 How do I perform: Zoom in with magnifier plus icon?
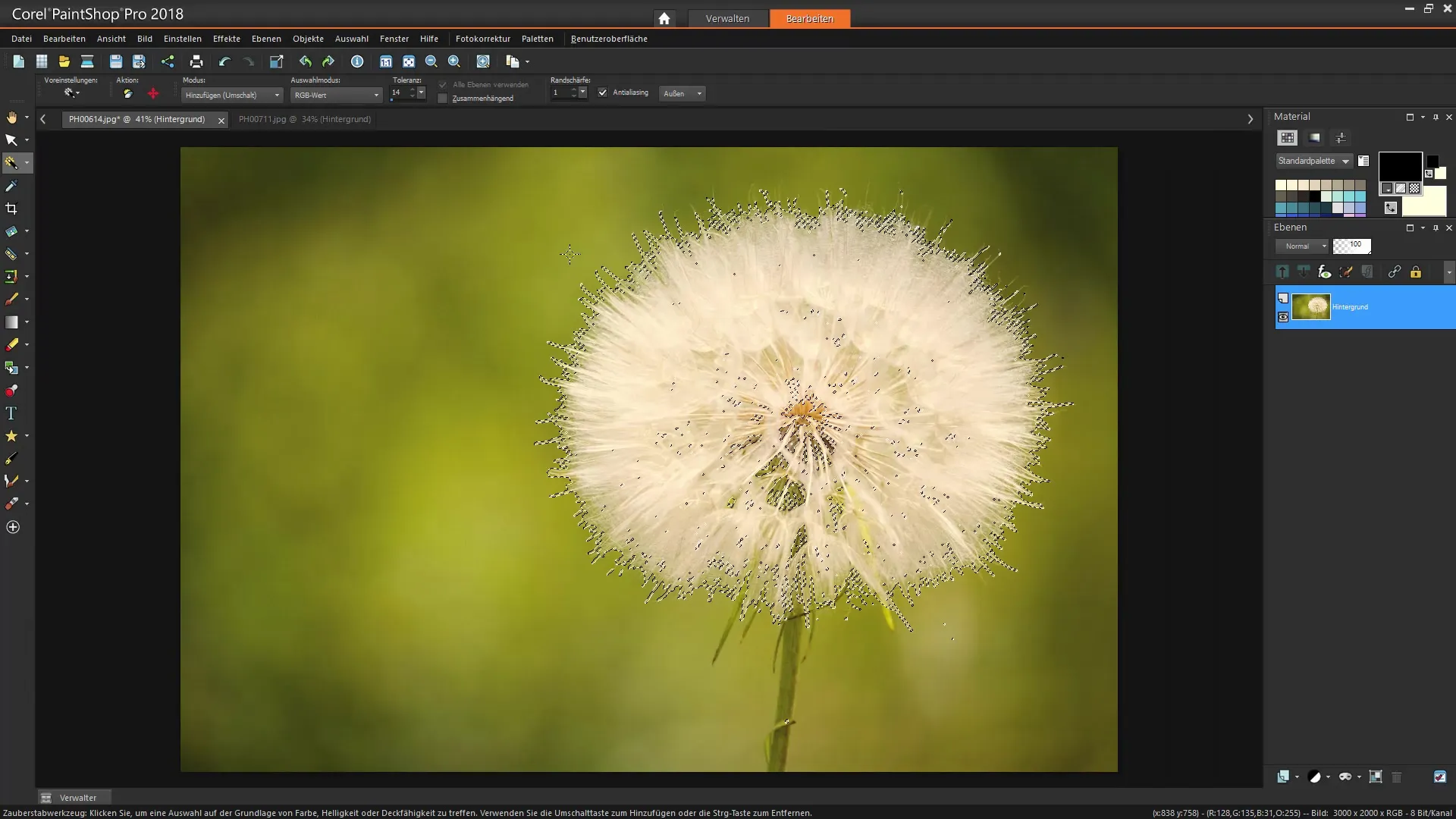(454, 61)
